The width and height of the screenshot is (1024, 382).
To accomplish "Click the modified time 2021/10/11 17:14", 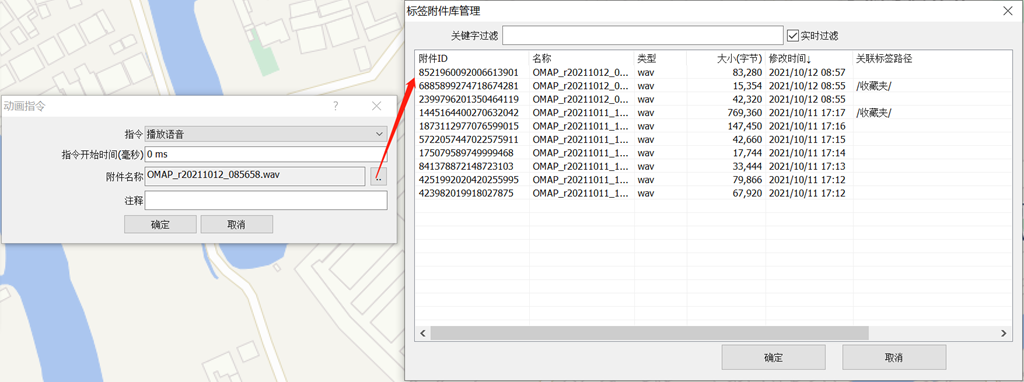I will point(807,153).
